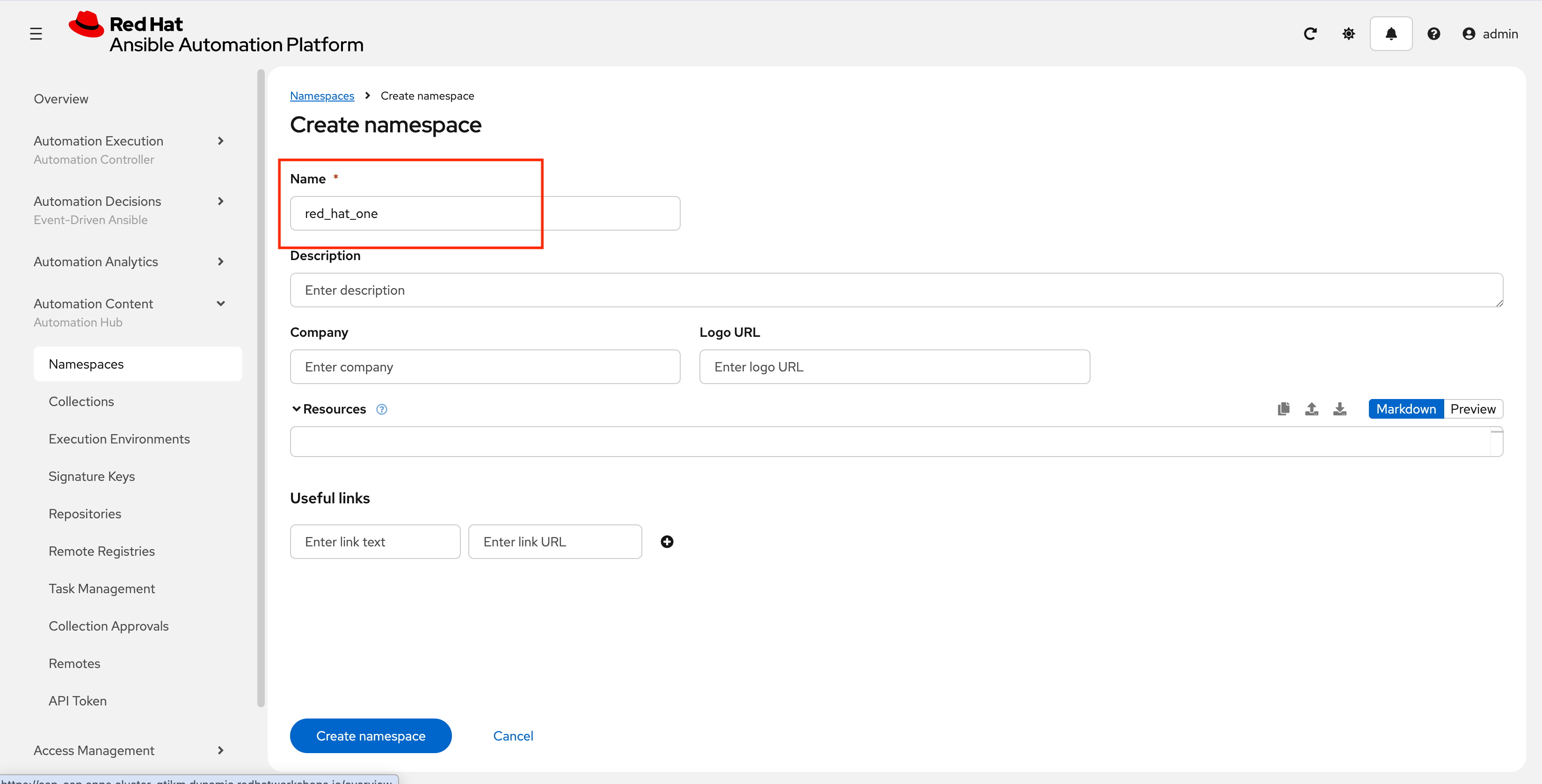Copy the Resources content using copy icon

click(x=1283, y=409)
